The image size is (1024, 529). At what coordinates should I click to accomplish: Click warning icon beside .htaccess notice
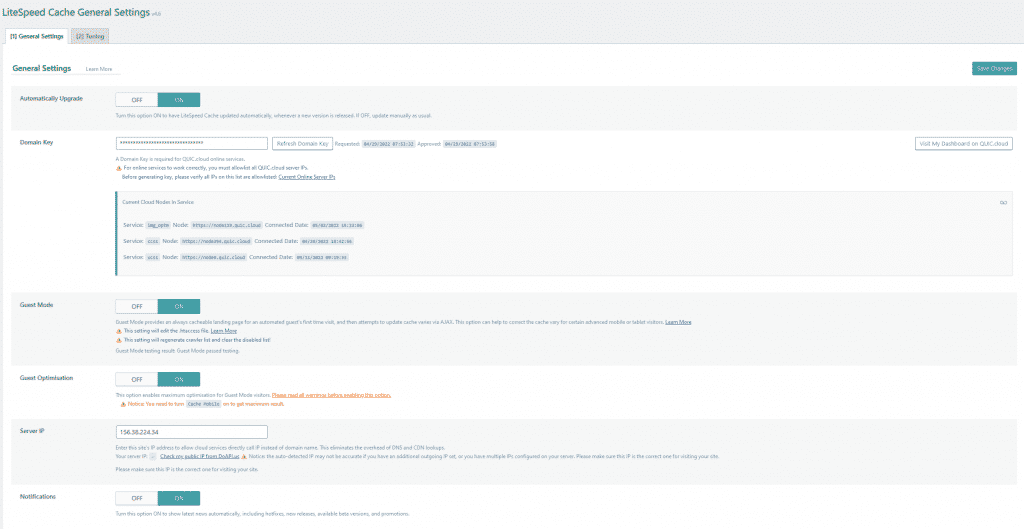119,331
